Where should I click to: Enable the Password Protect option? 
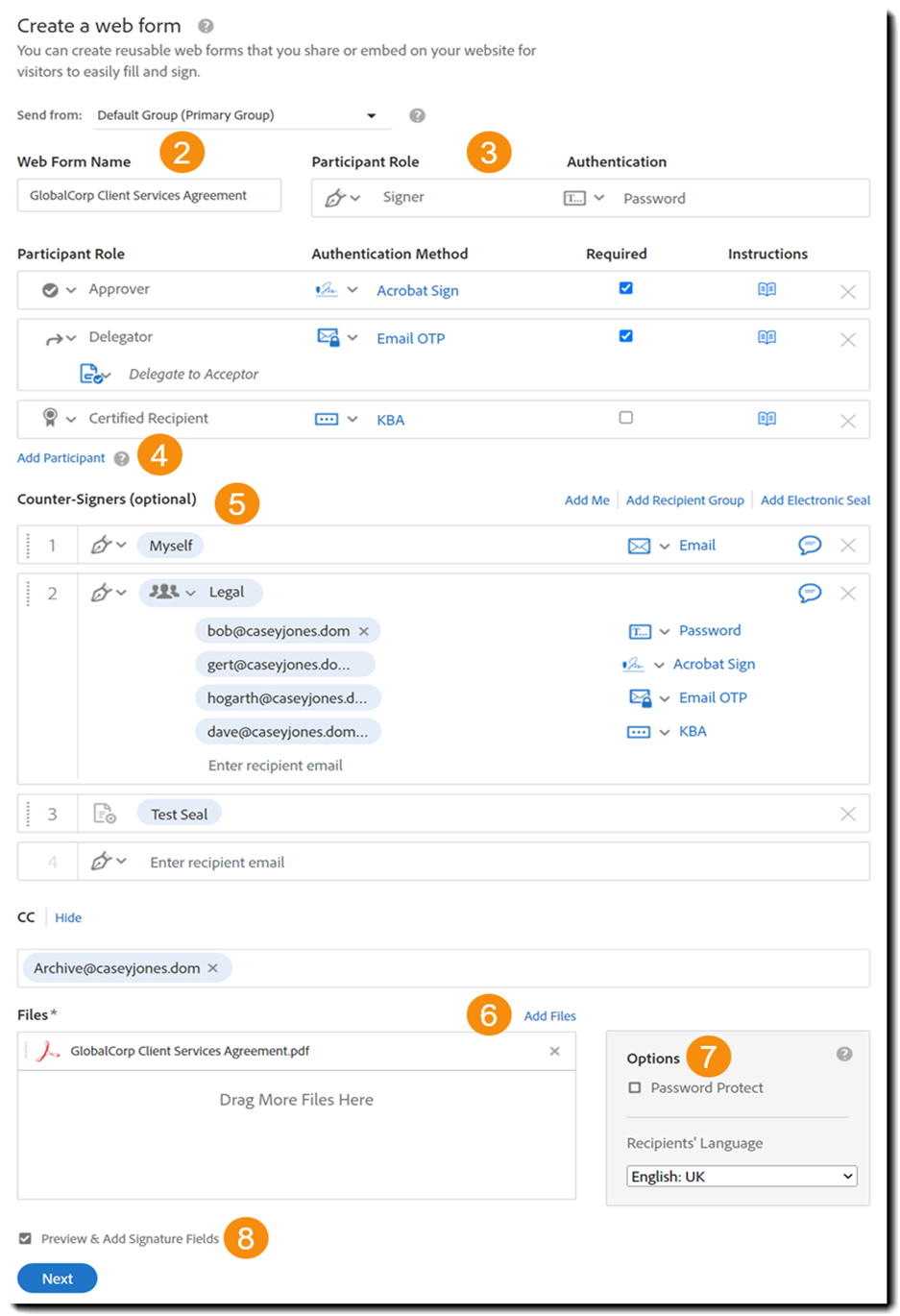pos(634,1087)
